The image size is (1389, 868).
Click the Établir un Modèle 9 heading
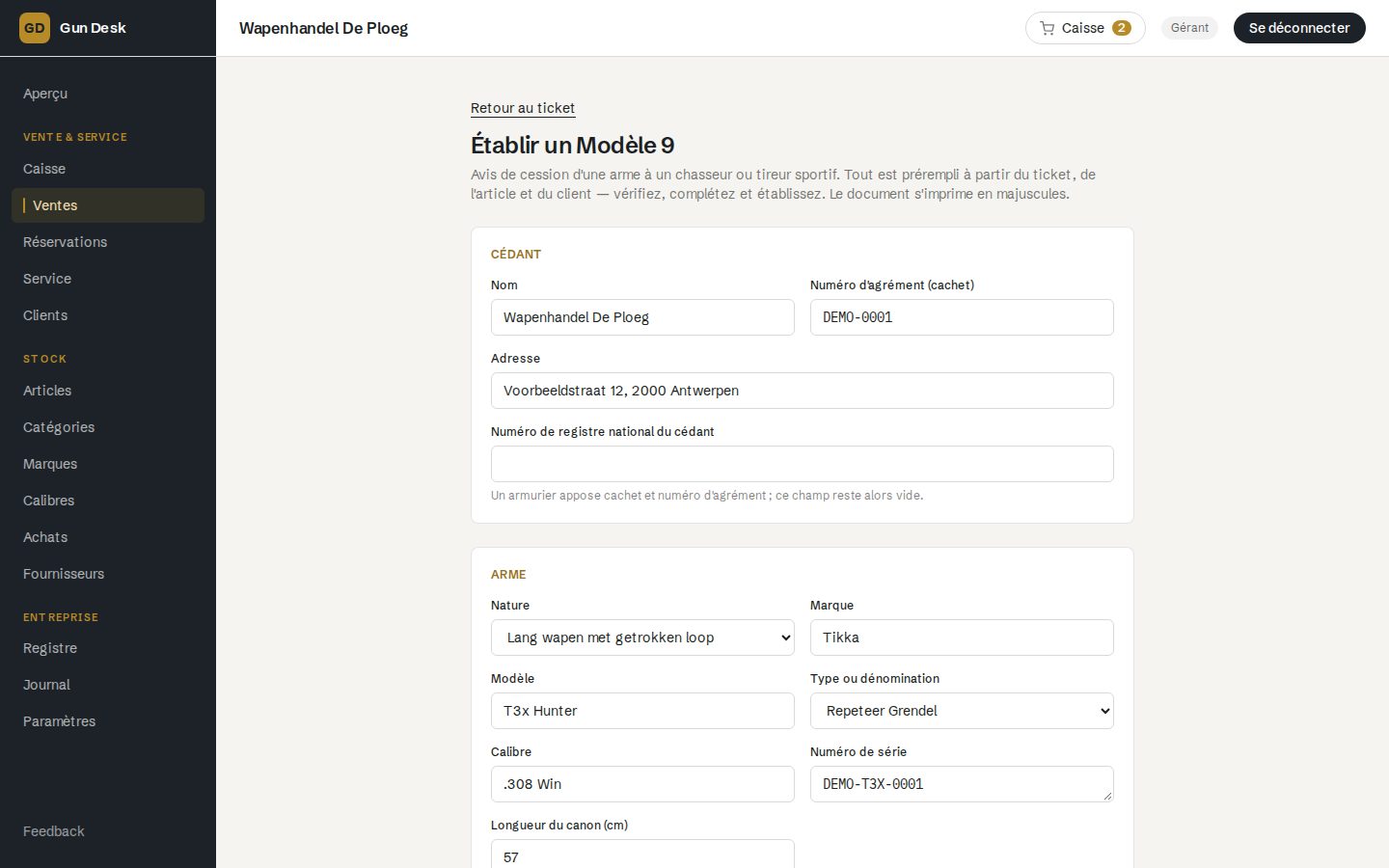coord(572,145)
